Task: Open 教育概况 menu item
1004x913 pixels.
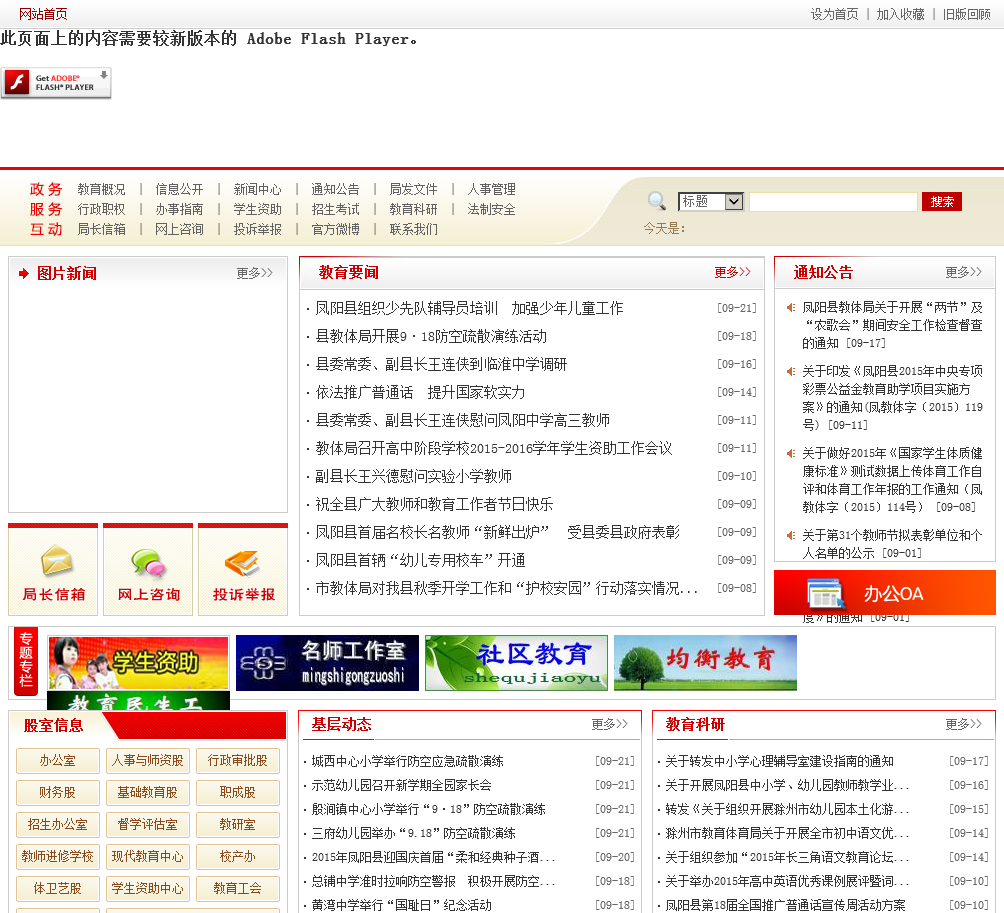Action: [x=101, y=189]
